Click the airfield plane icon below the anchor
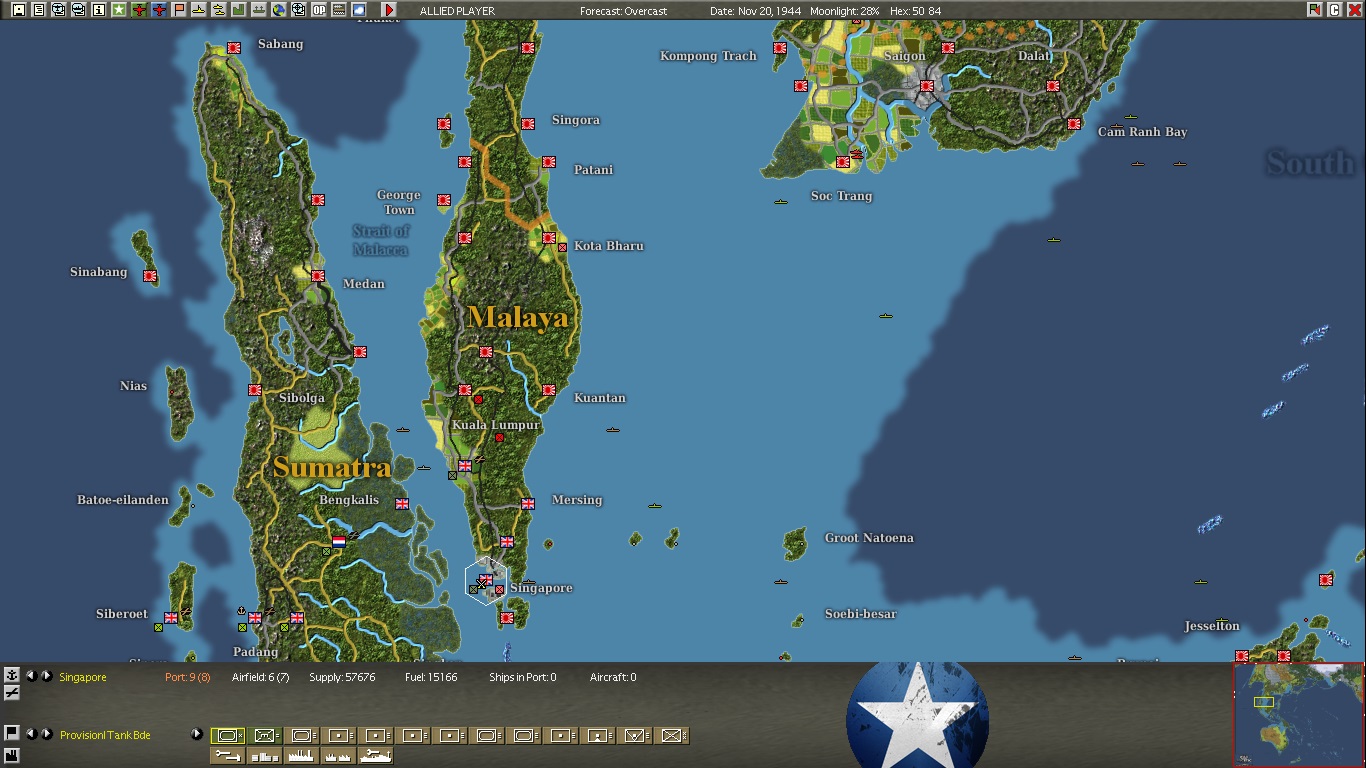The image size is (1366, 768). click(12, 692)
